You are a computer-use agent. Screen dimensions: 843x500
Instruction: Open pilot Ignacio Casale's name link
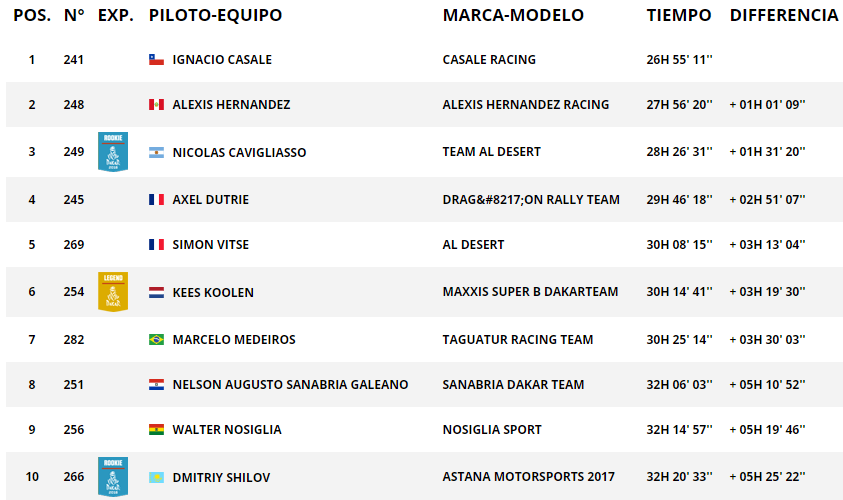pyautogui.click(x=222, y=60)
